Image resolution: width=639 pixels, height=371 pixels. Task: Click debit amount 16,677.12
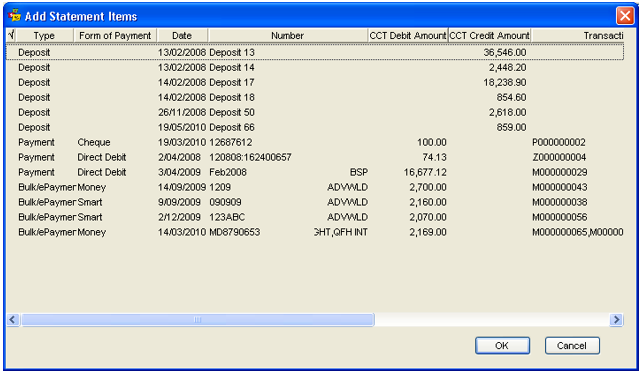(x=425, y=172)
